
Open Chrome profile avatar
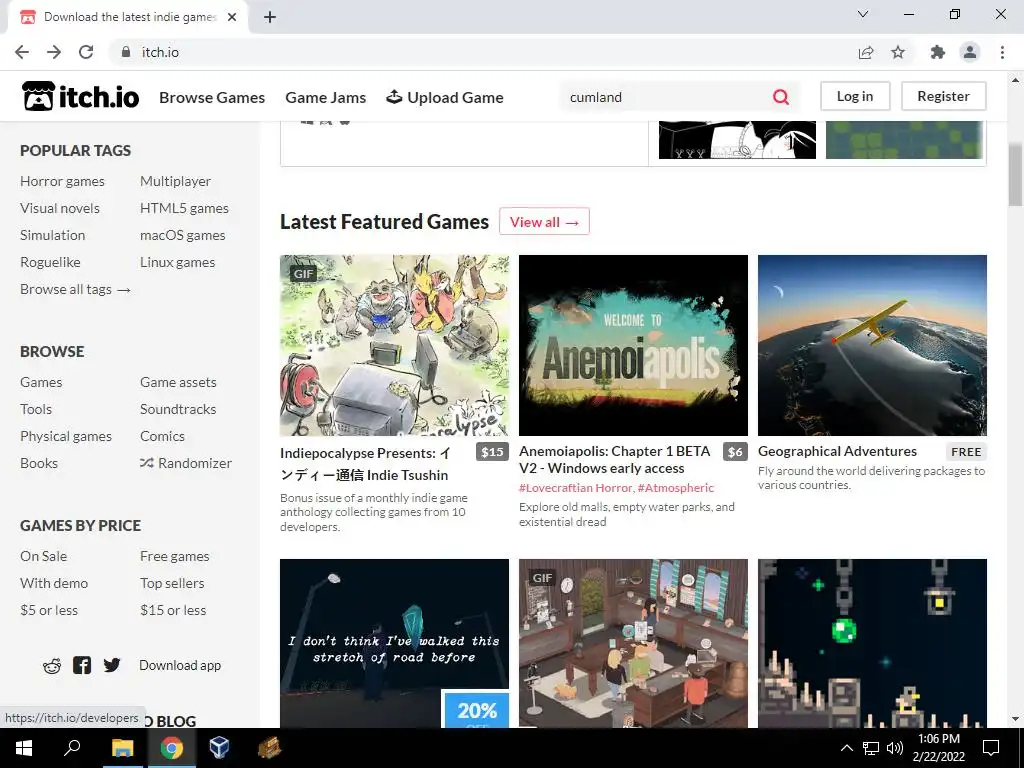[970, 52]
